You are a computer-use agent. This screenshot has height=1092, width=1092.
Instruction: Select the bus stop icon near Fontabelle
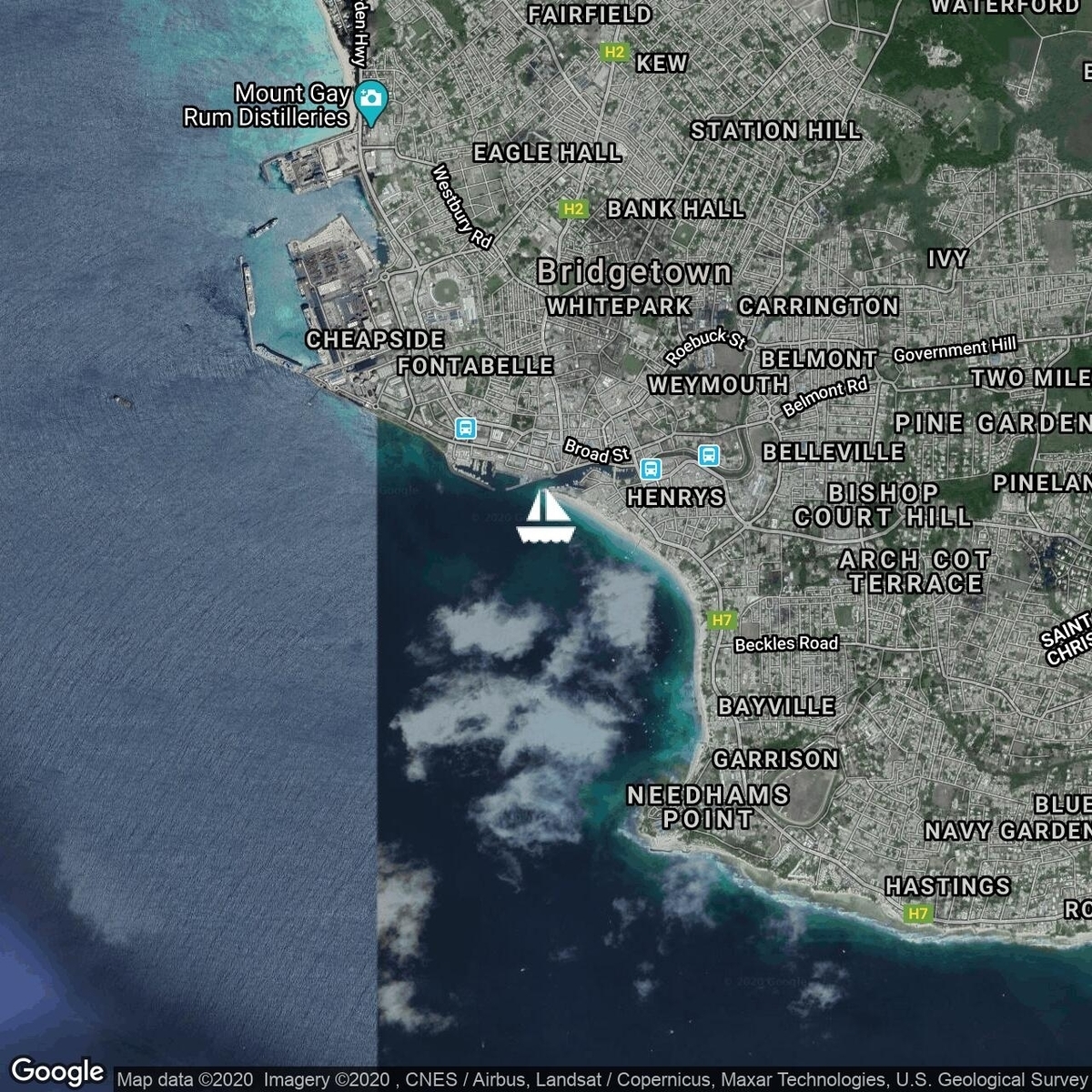click(x=465, y=428)
